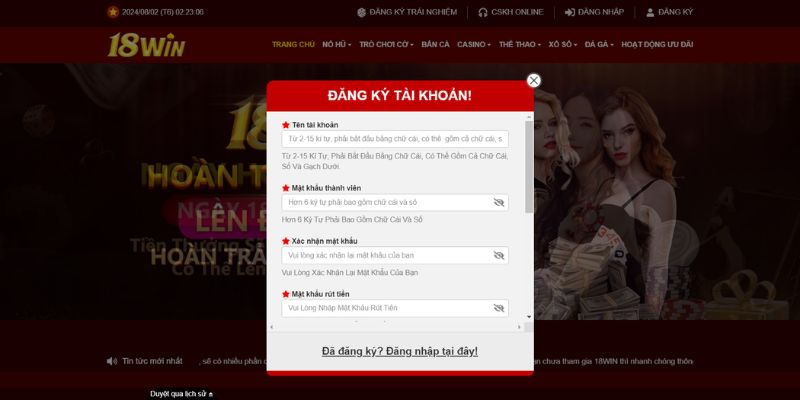Close the registration popup with X
800x400 pixels.
(x=534, y=81)
